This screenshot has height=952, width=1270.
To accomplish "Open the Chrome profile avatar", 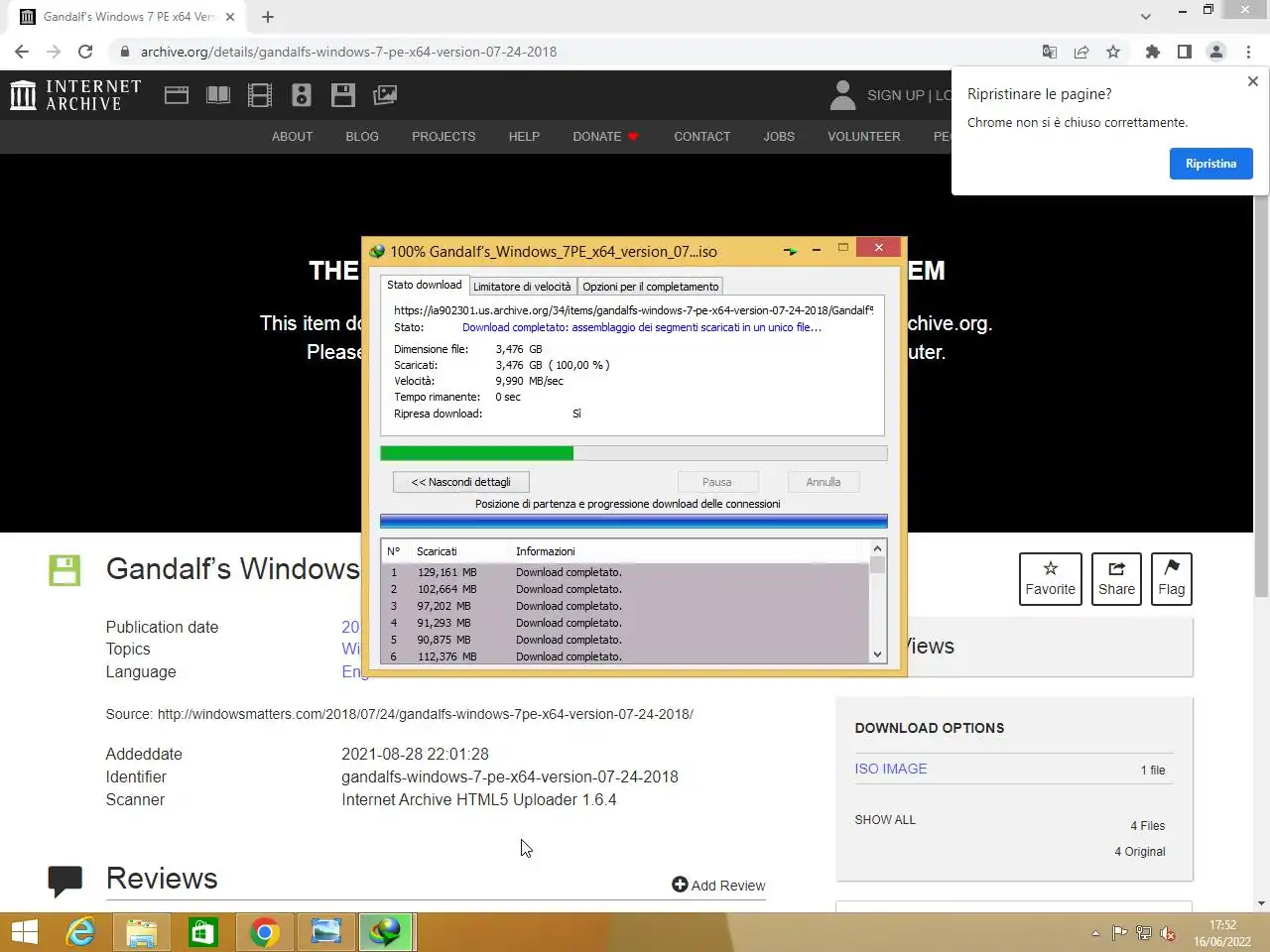I will click(1216, 52).
